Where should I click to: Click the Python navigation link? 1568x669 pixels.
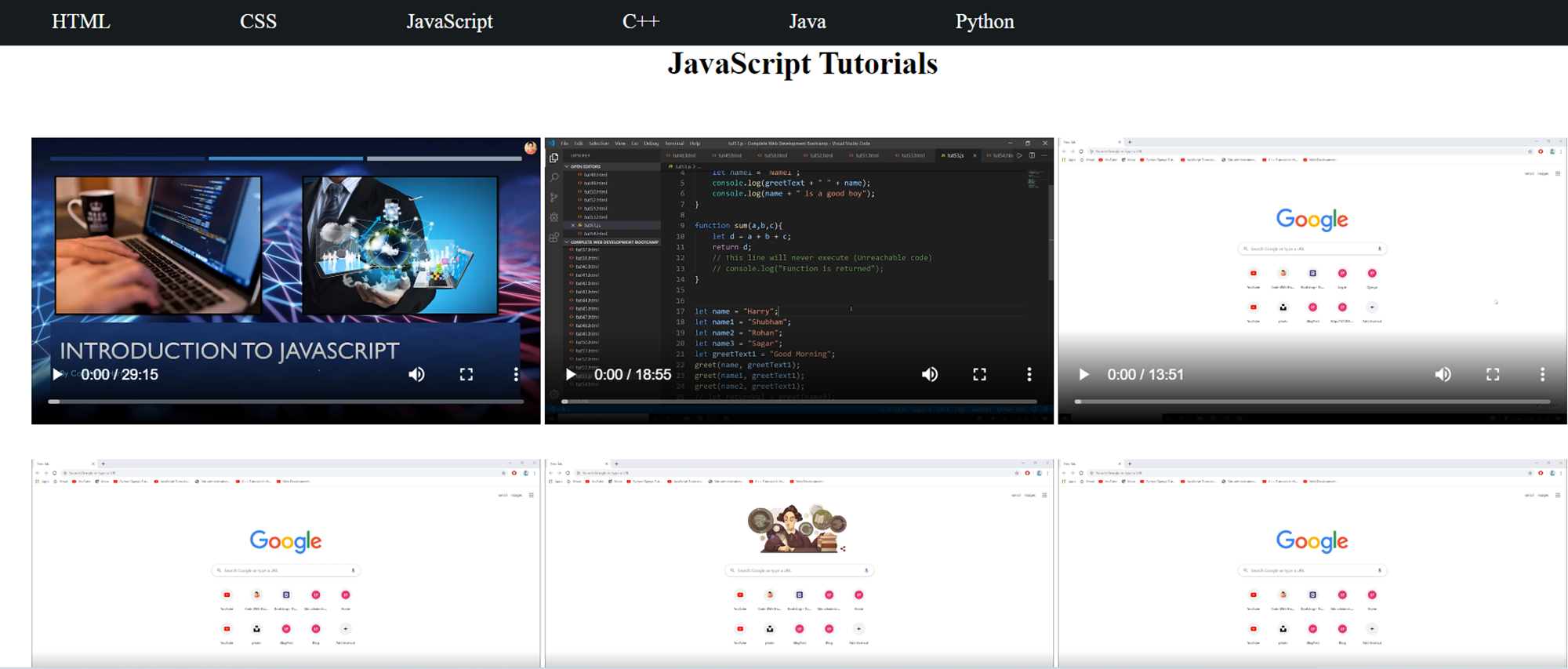(984, 22)
